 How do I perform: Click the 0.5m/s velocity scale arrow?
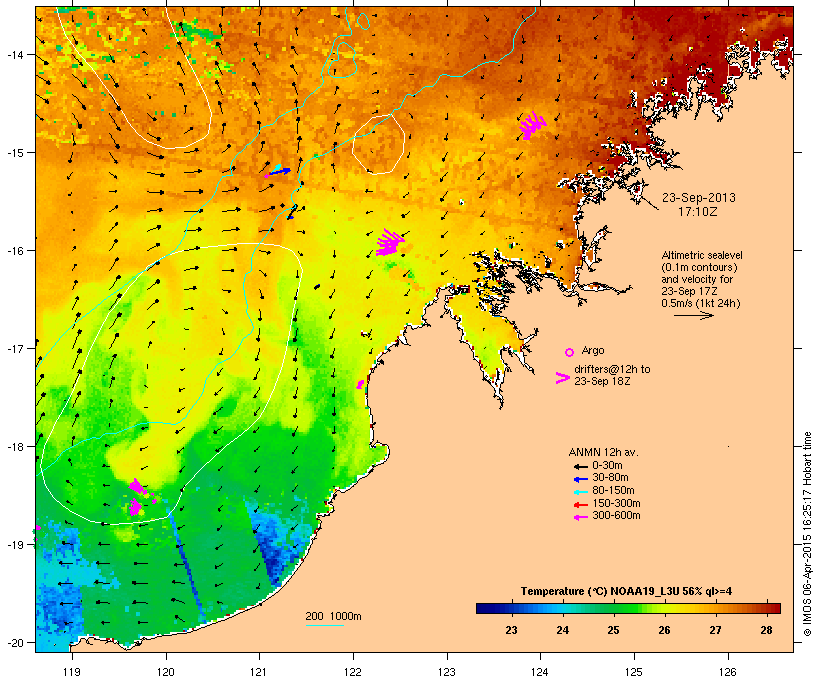693,315
